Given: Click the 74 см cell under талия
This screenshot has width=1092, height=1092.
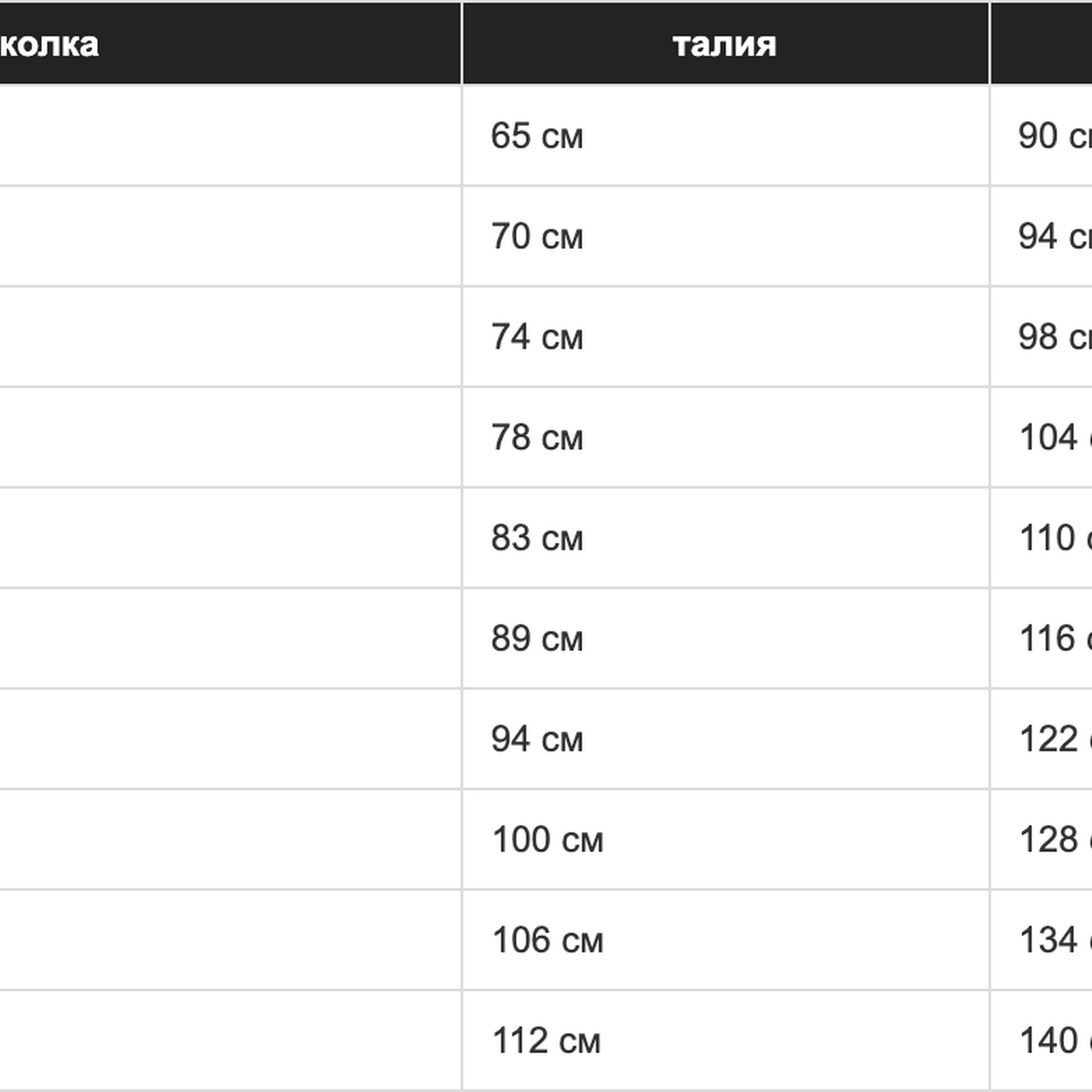Looking at the screenshot, I should click(x=537, y=337).
